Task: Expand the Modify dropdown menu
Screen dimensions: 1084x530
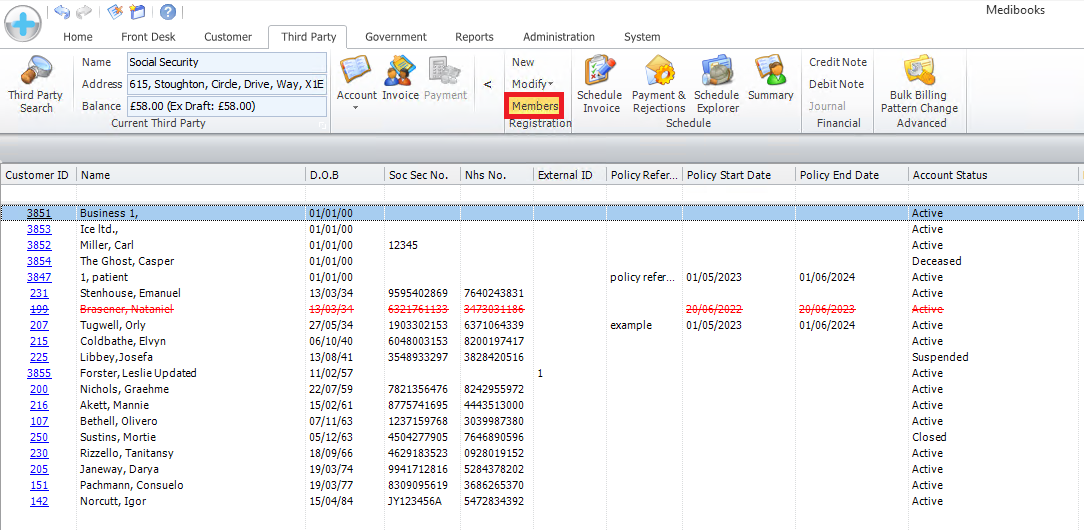Action: pos(532,84)
